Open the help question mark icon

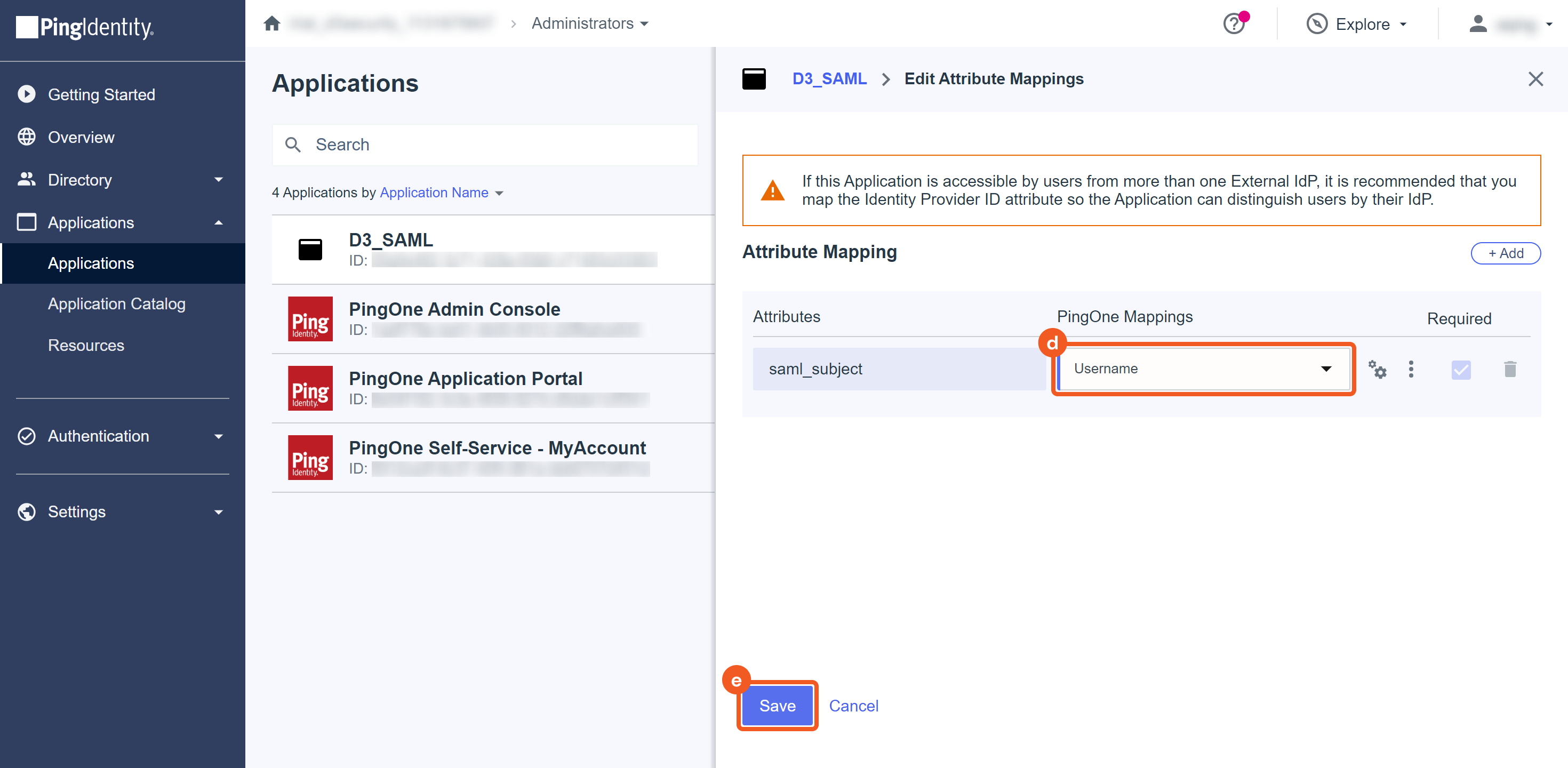coord(1234,25)
